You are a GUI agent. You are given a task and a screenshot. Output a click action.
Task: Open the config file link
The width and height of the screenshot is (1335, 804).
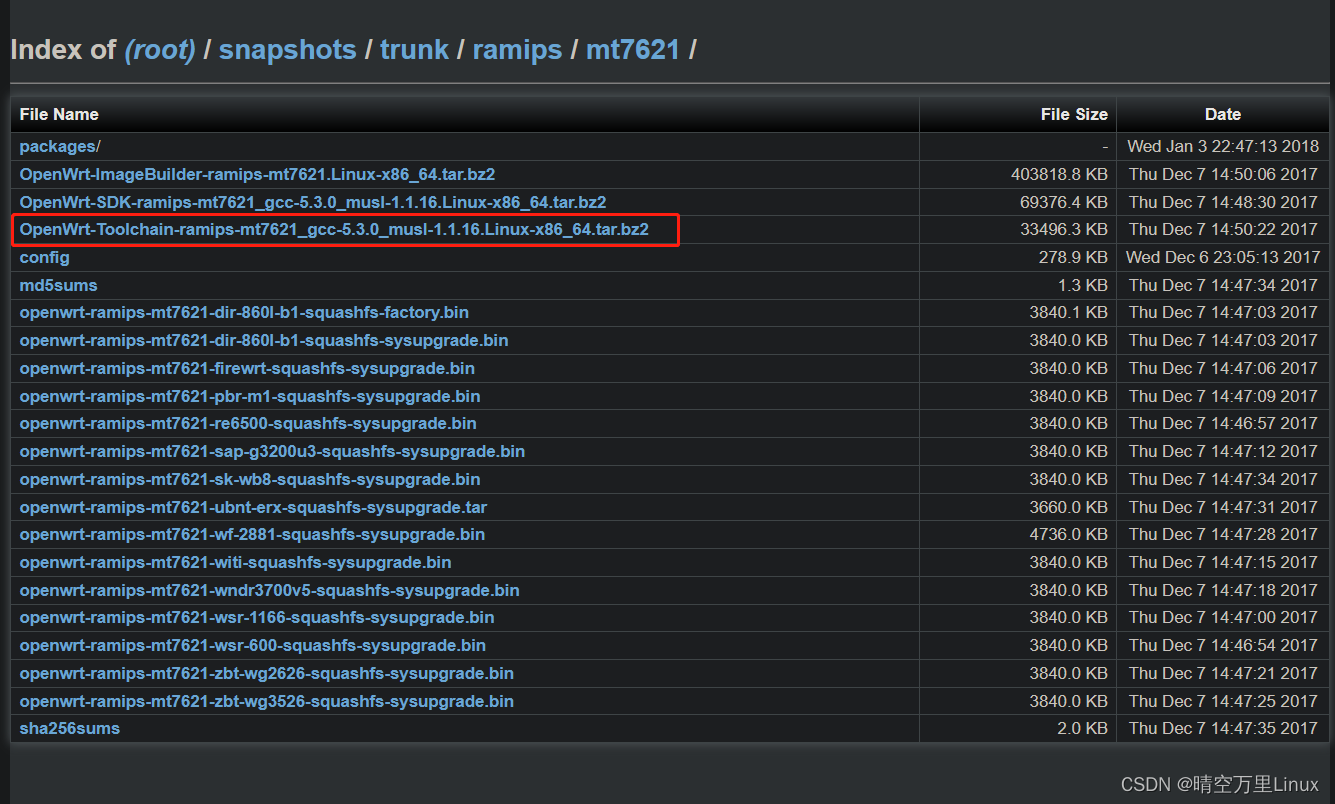45,257
